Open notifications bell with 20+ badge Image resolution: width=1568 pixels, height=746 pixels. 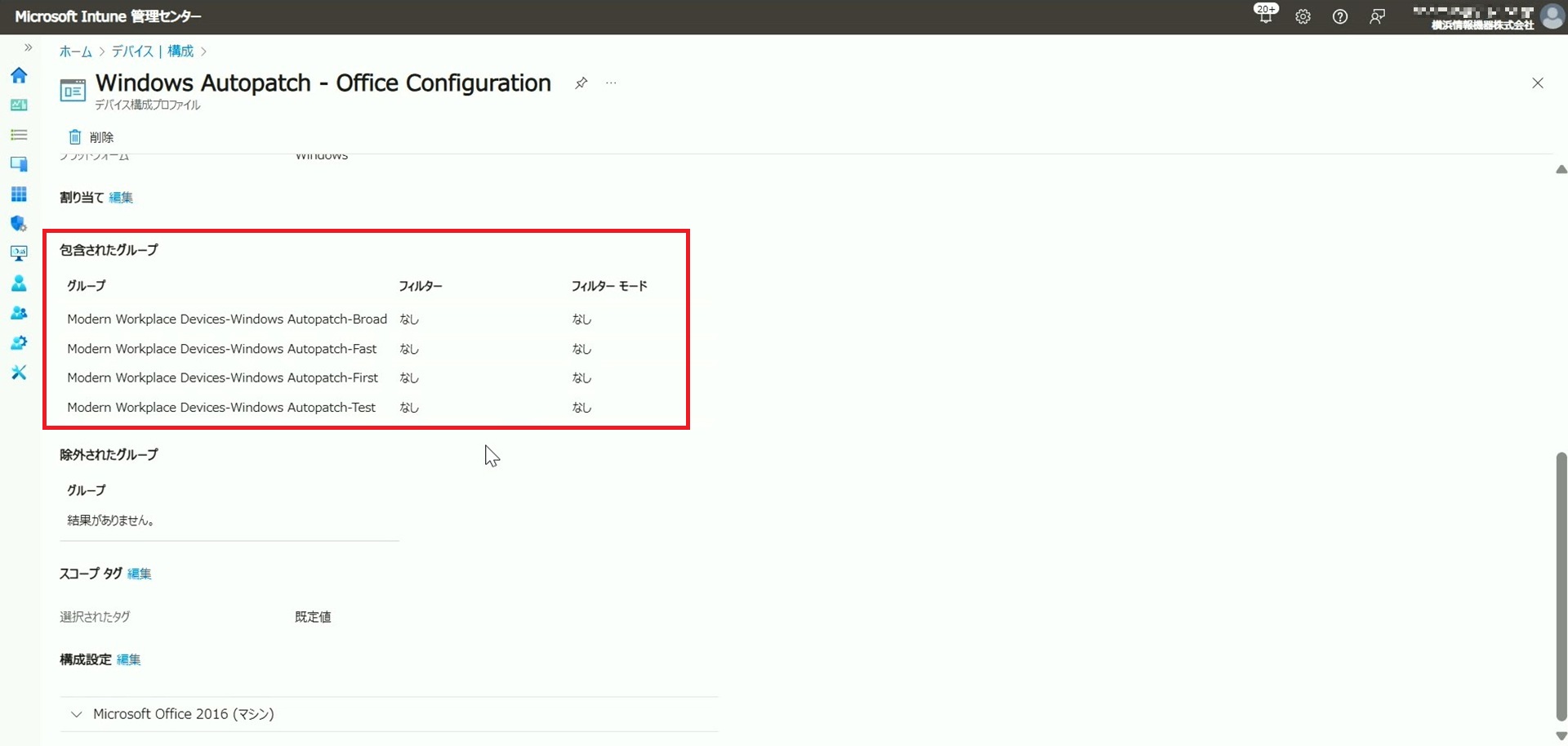pyautogui.click(x=1266, y=15)
